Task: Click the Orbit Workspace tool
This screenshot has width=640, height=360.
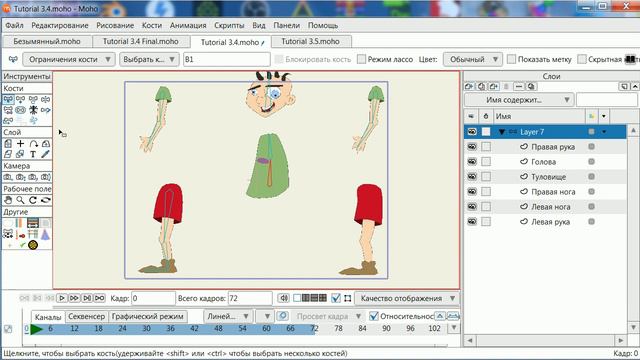Action: point(46,200)
